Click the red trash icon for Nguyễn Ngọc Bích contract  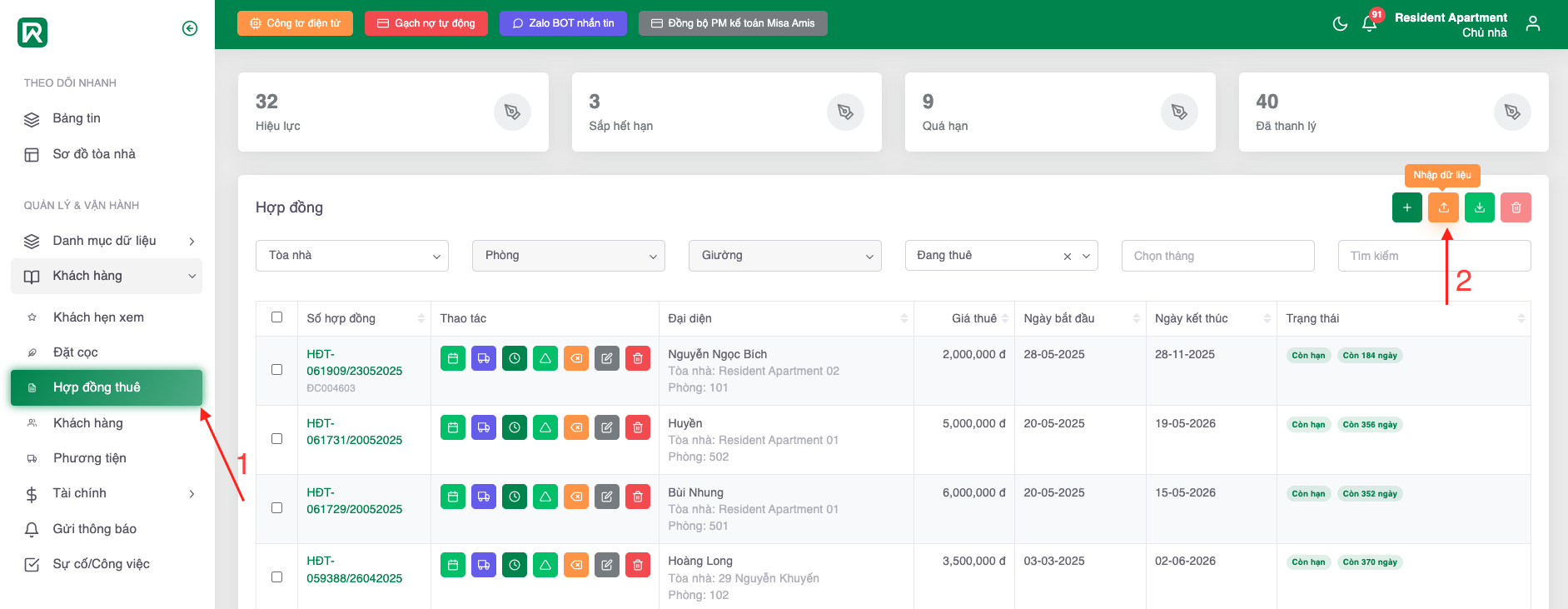(x=638, y=358)
